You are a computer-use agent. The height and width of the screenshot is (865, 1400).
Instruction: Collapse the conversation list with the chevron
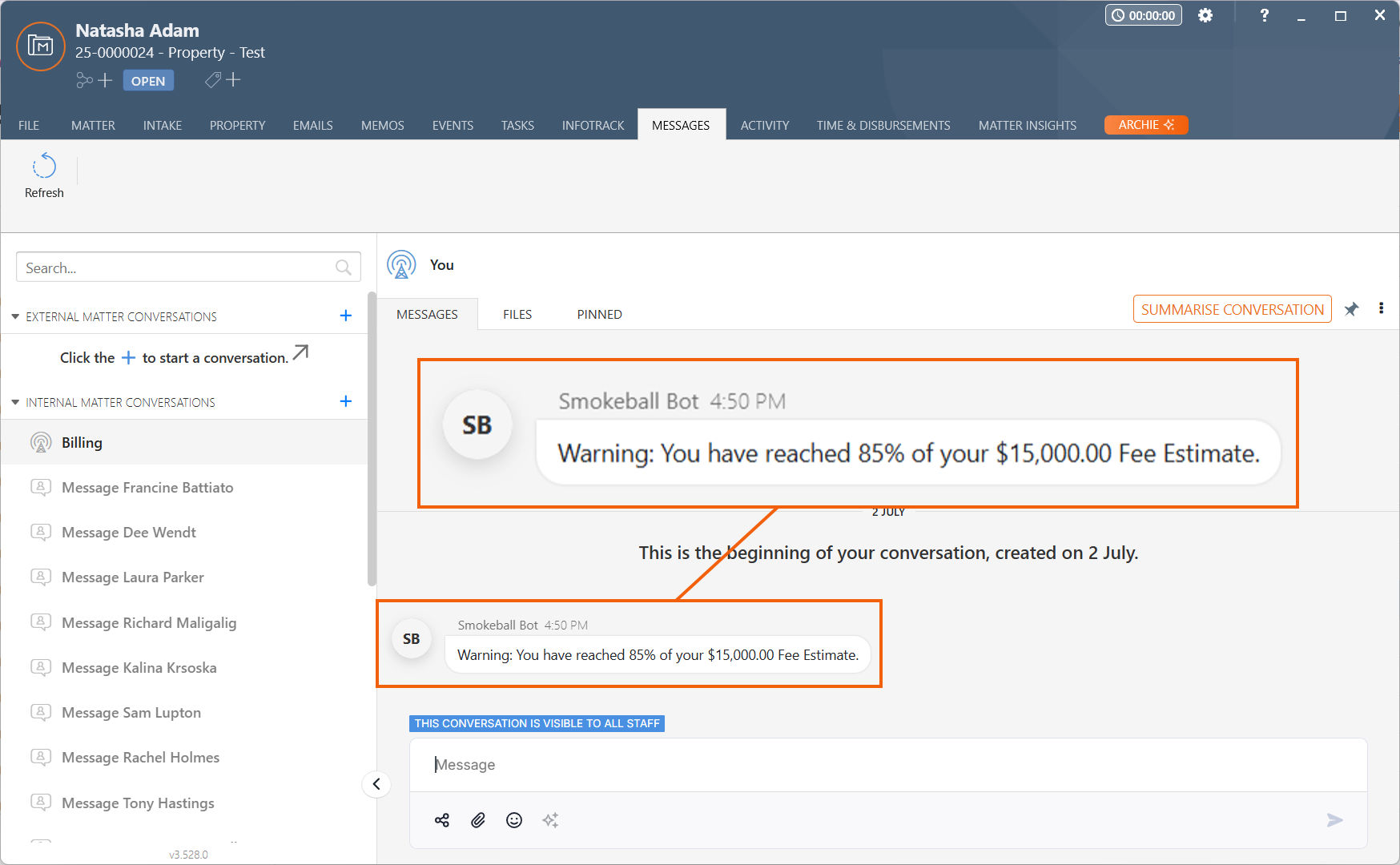[376, 784]
